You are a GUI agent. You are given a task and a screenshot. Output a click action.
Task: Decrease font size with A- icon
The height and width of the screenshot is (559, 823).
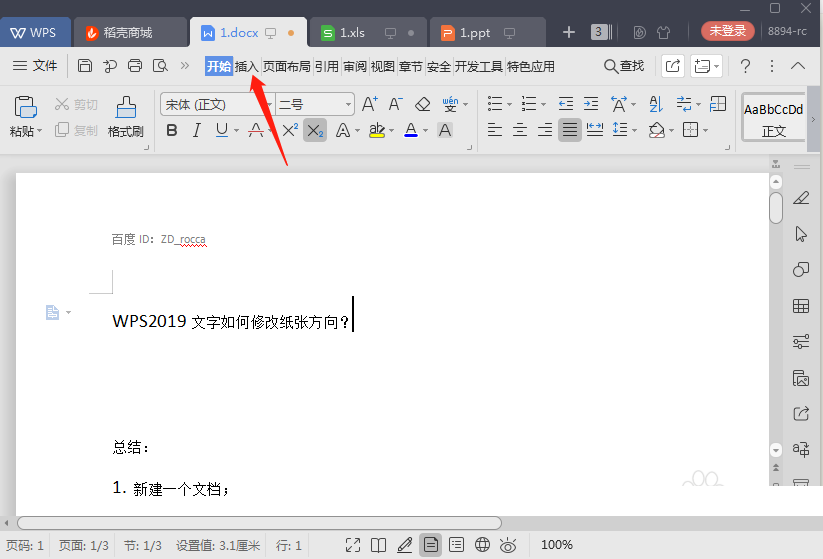pyautogui.click(x=396, y=104)
